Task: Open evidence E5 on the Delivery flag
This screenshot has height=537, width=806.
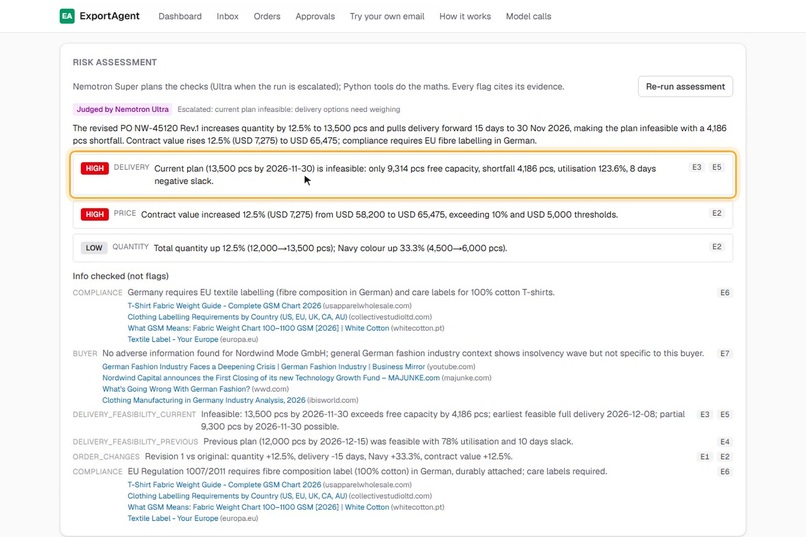Action: coord(717,167)
